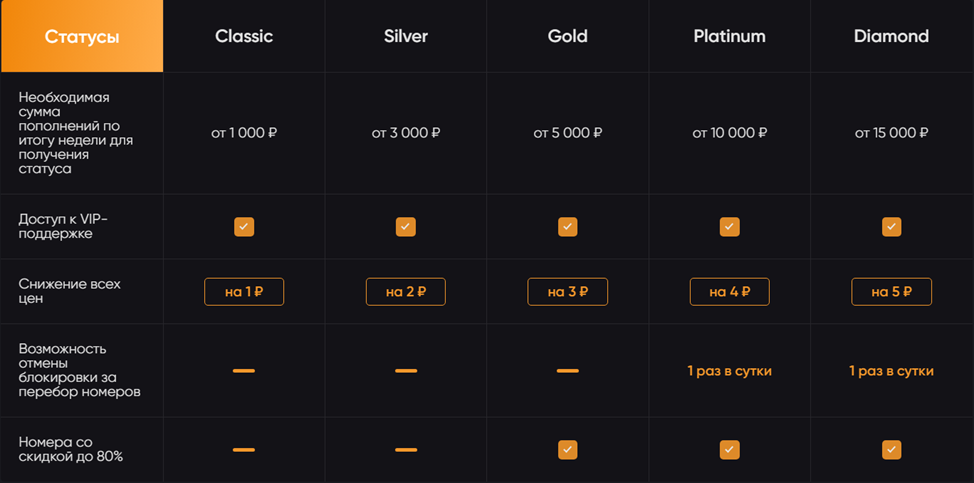Click the 'на 3 ₽' price reduction badge
The width and height of the screenshot is (974, 483).
(567, 292)
